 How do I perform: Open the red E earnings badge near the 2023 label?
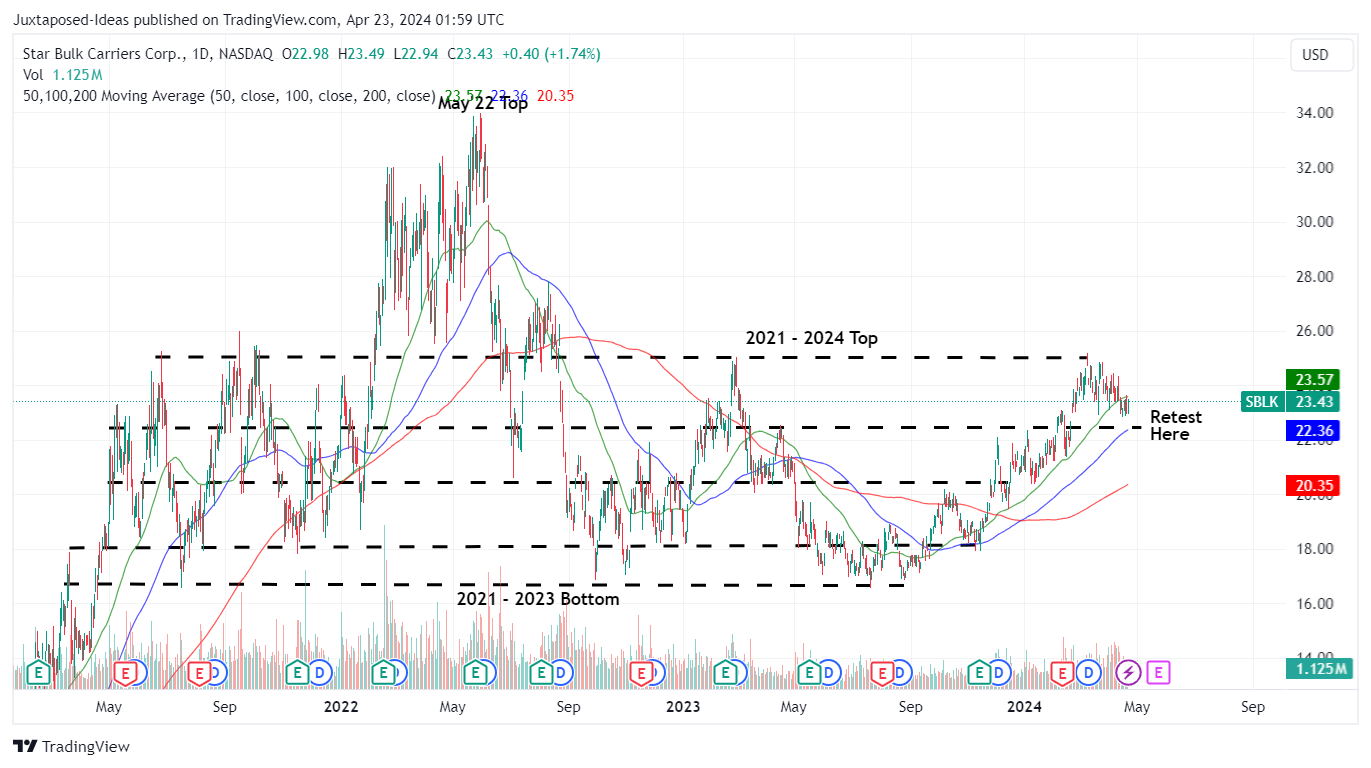coord(640,673)
